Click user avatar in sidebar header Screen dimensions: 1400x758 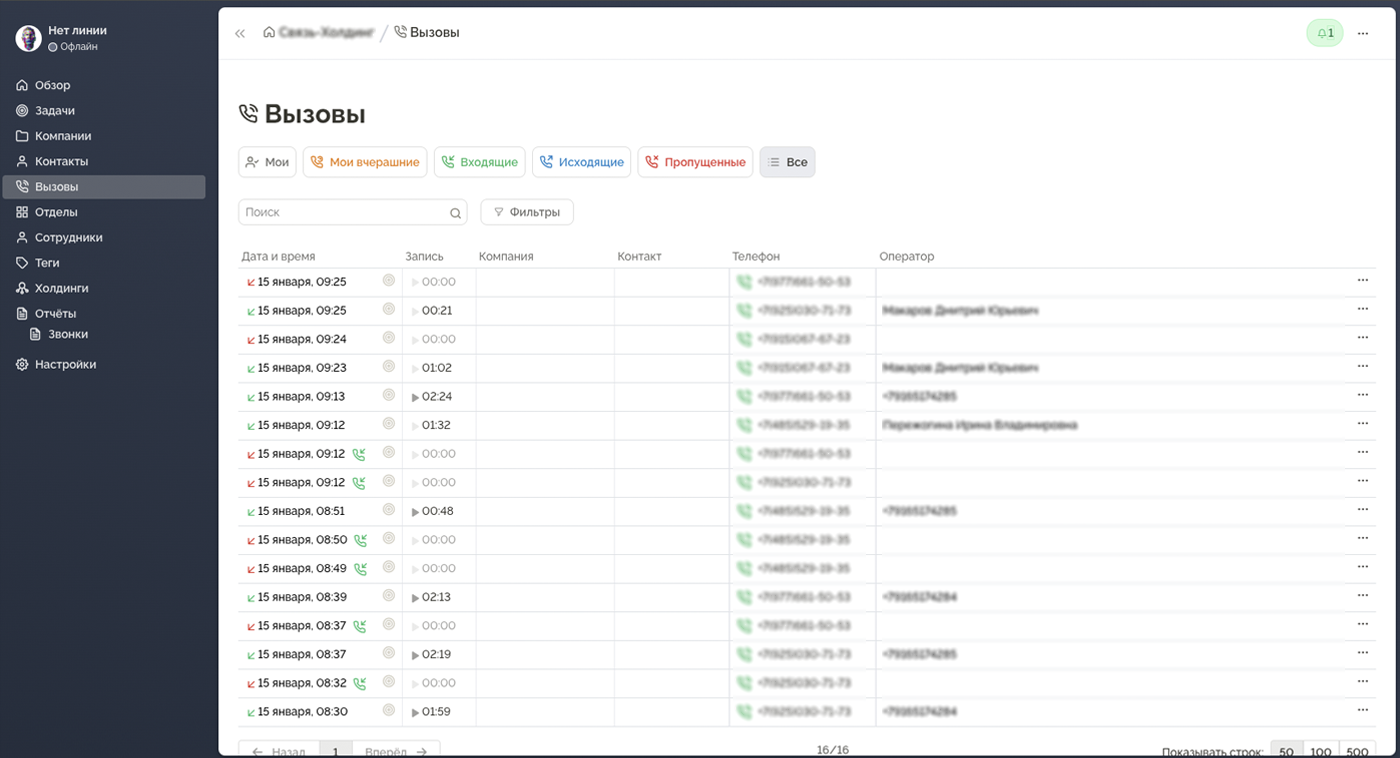coord(29,38)
